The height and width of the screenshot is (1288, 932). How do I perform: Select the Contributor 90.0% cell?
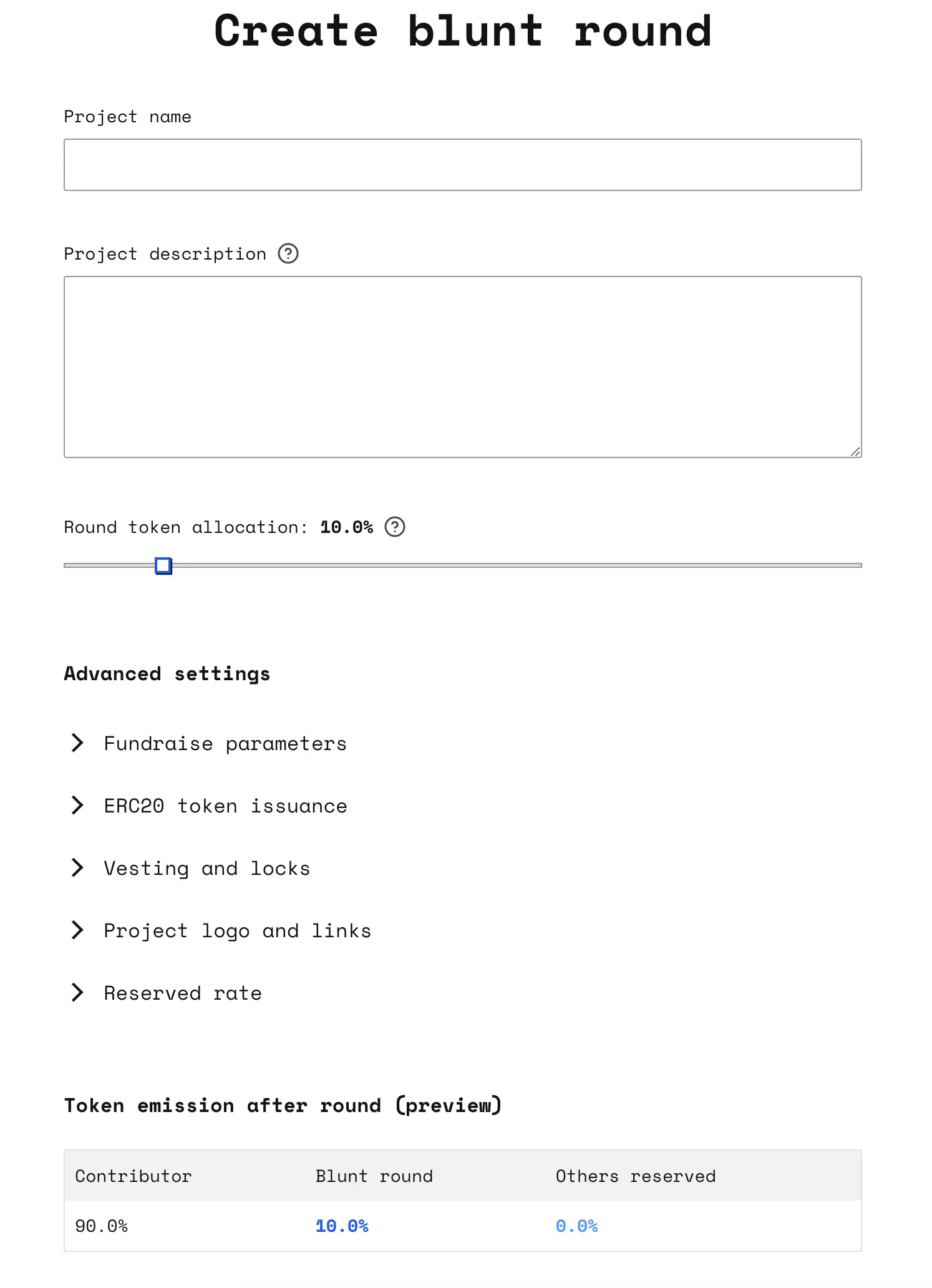point(102,1226)
